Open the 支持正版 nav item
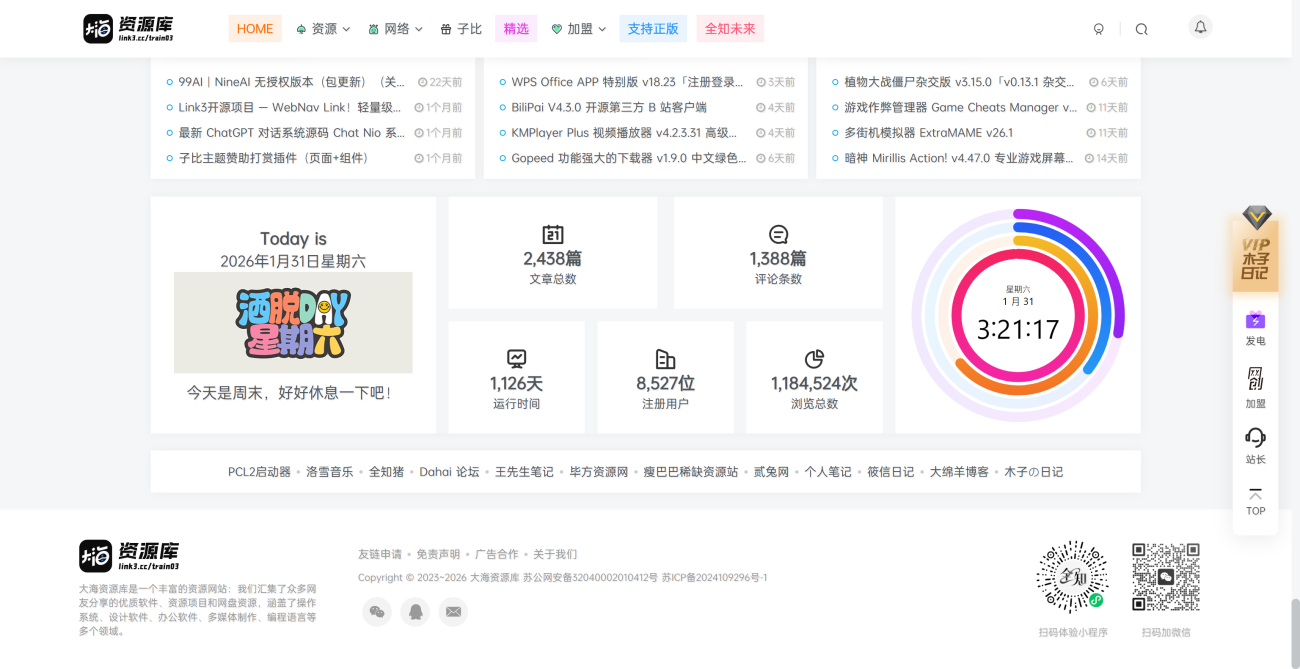 point(653,29)
